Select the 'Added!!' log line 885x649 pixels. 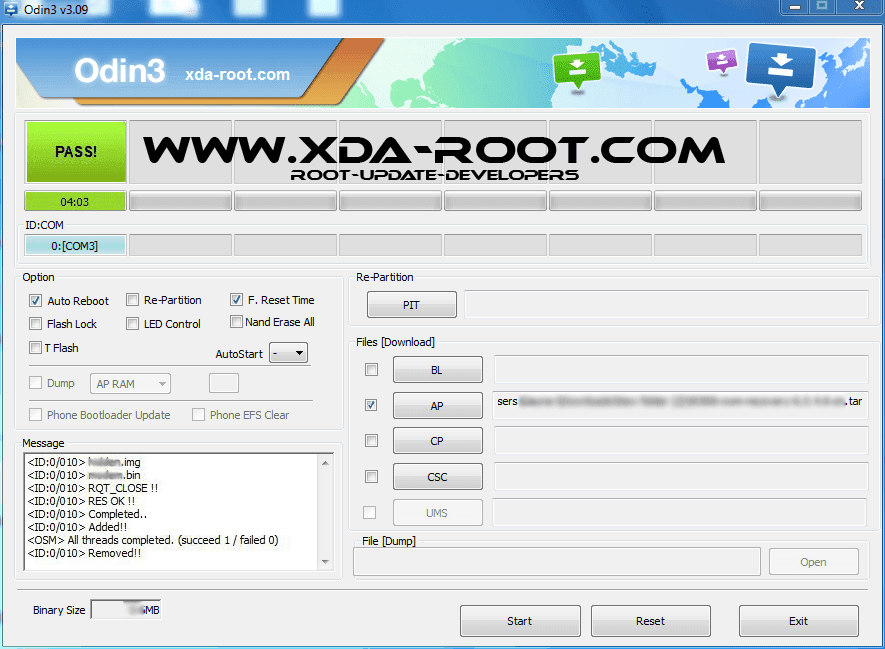point(77,527)
